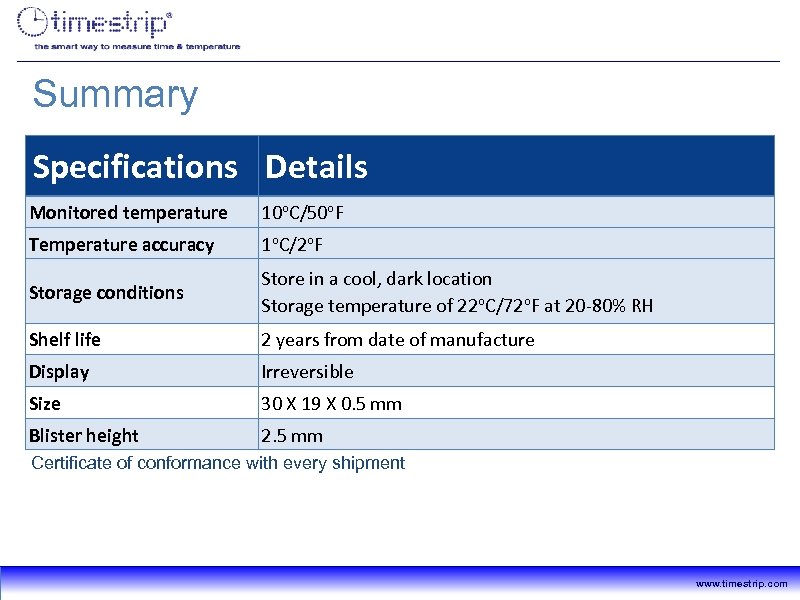
Task: Select the Monitored temperature cell
Action: coord(142,212)
